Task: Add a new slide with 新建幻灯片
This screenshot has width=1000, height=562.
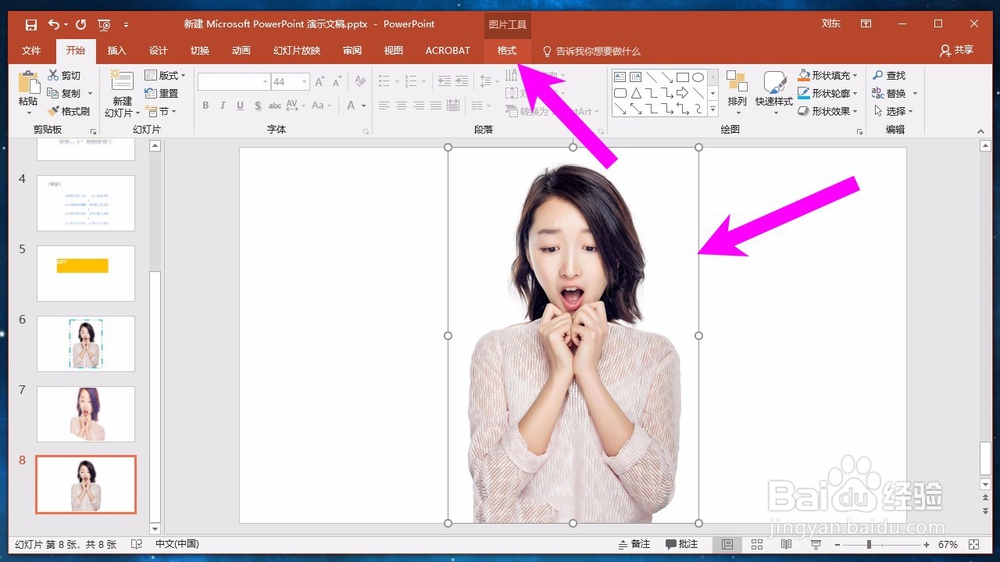Action: tap(122, 93)
